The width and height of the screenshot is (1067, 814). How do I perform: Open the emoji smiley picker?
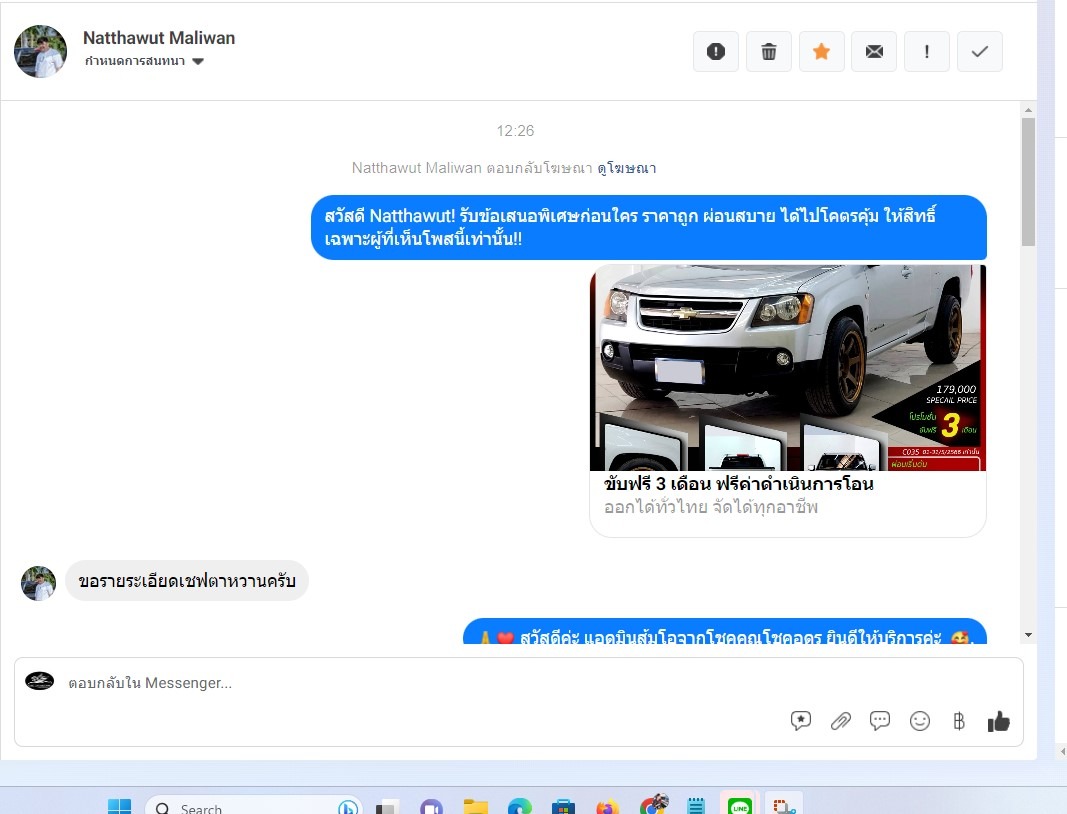920,721
